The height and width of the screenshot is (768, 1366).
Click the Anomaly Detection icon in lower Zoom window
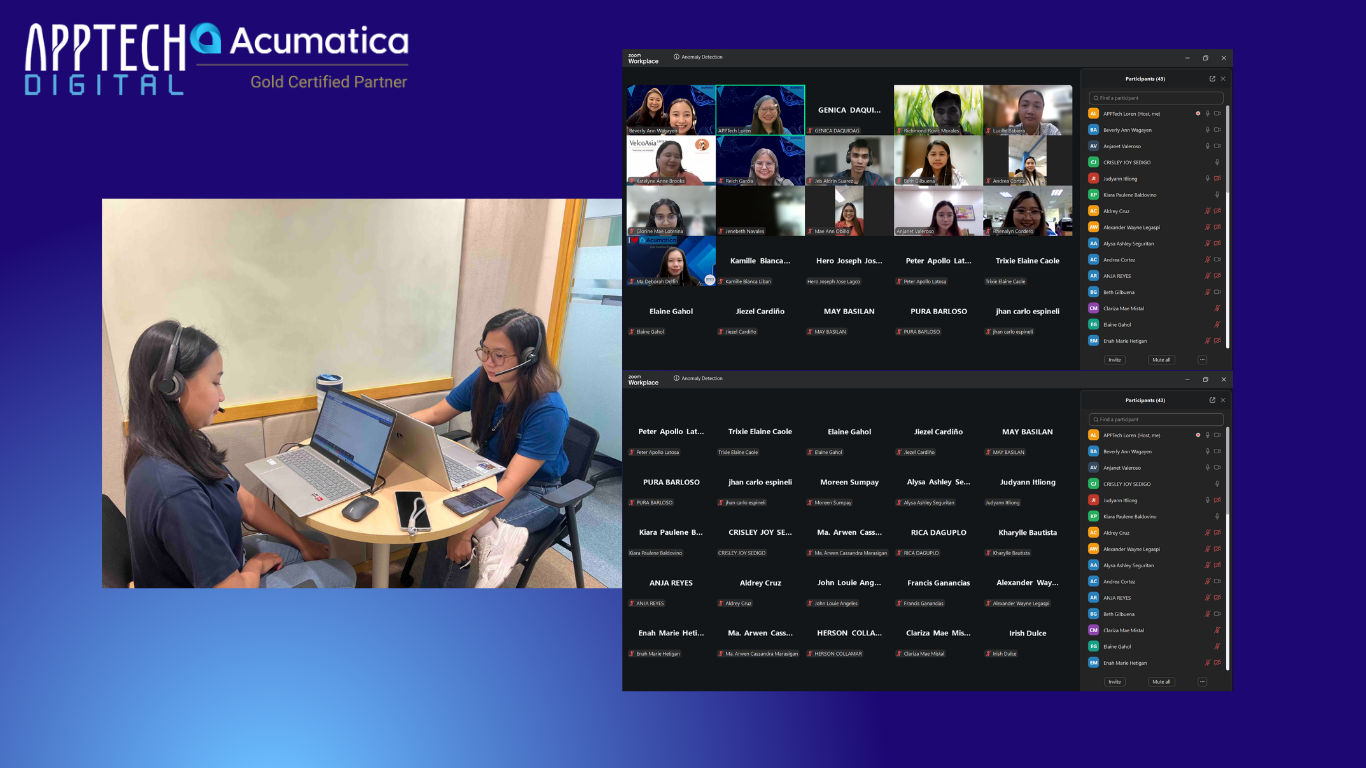677,378
